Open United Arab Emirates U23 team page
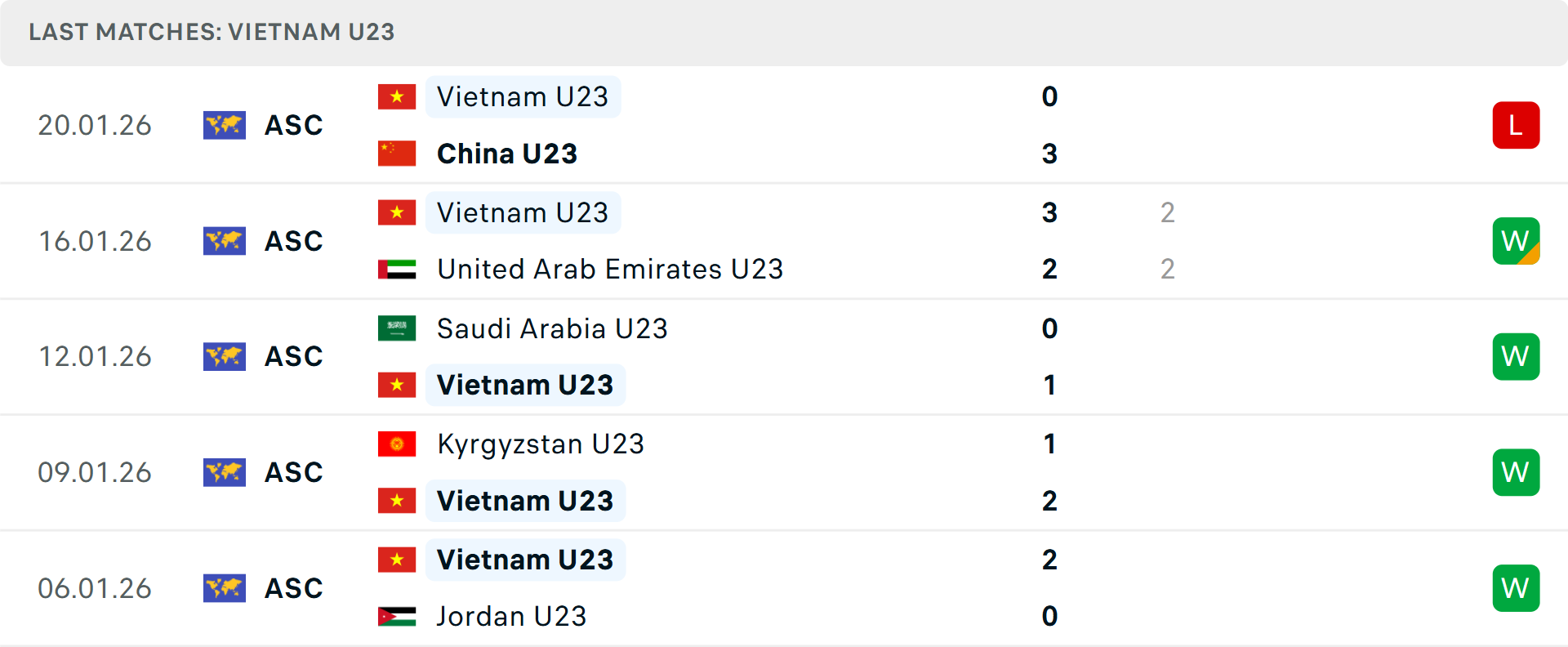This screenshot has width=1568, height=647. [610, 270]
